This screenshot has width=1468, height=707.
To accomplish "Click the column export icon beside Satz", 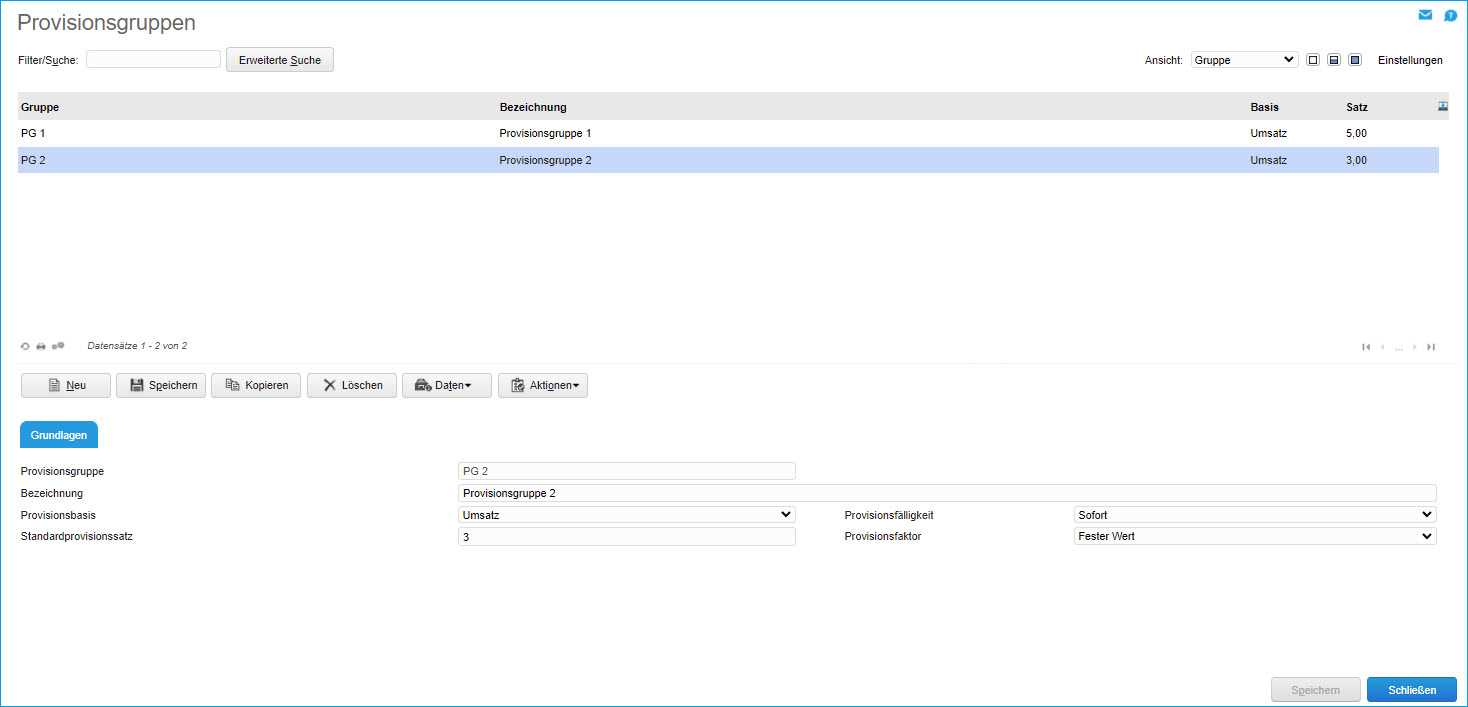I will pyautogui.click(x=1443, y=107).
